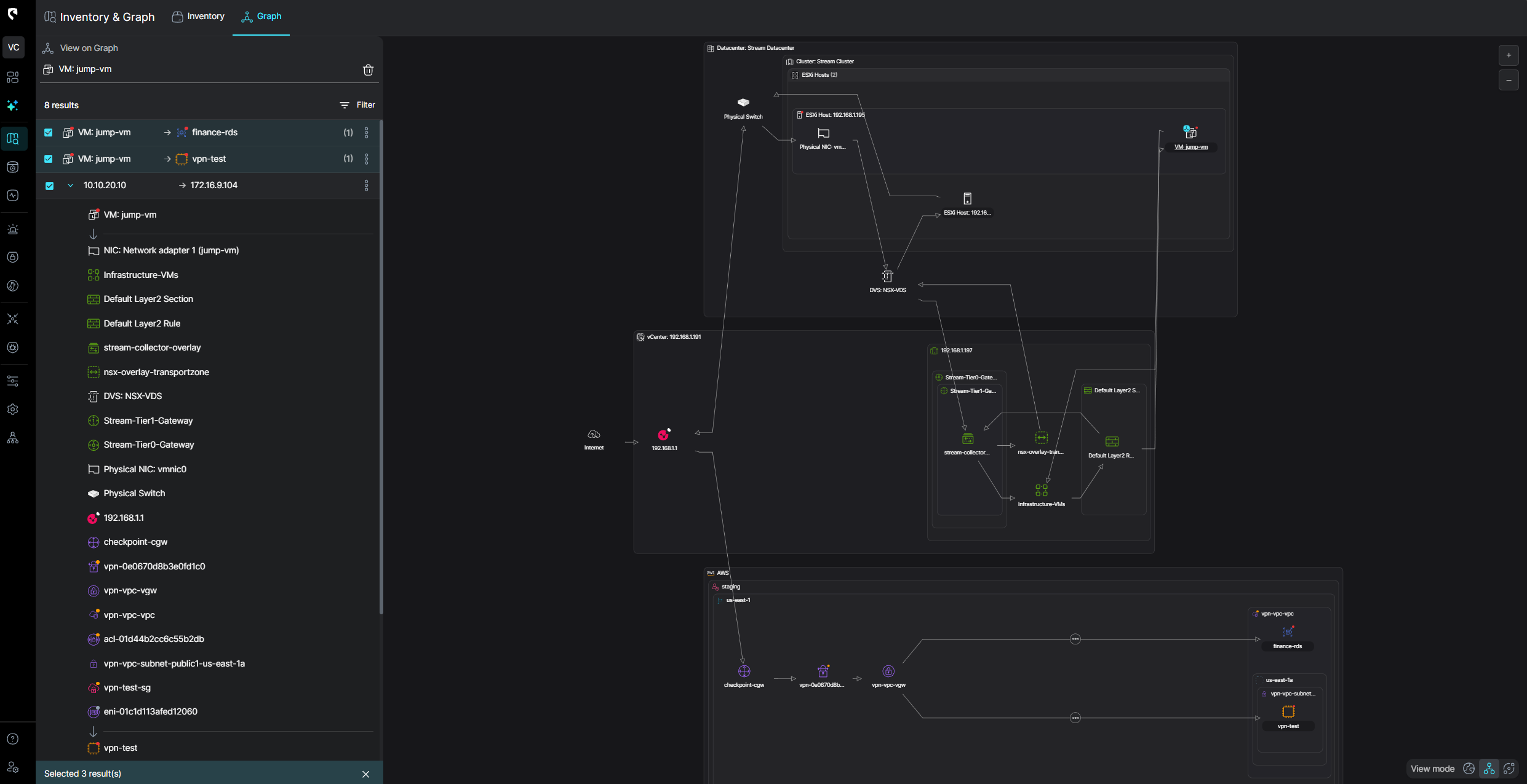
Task: Select the DVS: NSX-VDS graph node
Action: click(887, 277)
